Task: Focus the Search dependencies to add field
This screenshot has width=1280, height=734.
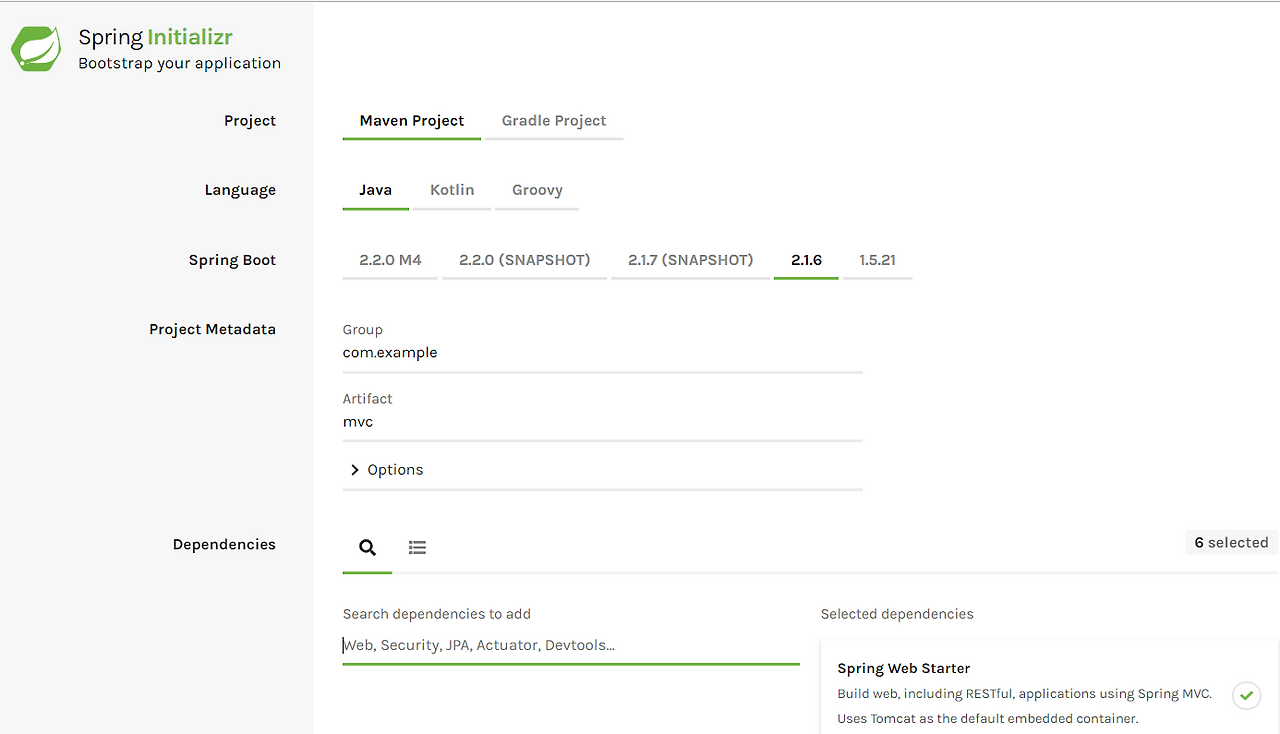Action: click(x=571, y=646)
